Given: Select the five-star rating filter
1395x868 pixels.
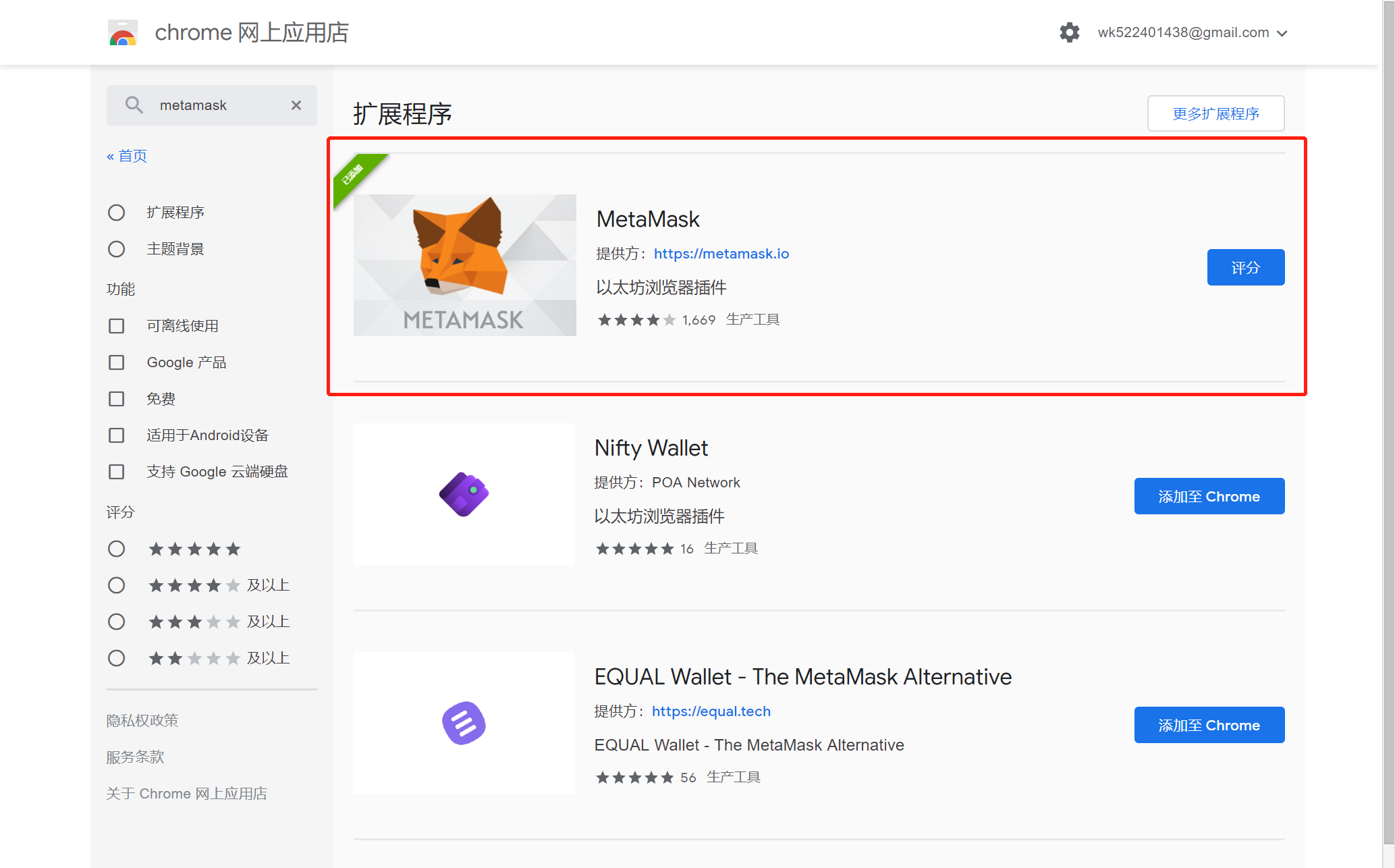Looking at the screenshot, I should pyautogui.click(x=117, y=549).
